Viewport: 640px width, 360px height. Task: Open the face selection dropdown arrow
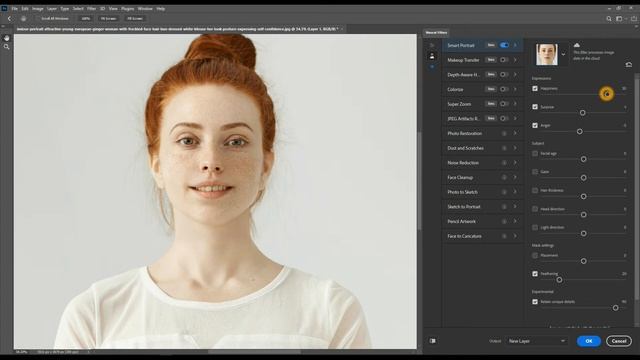[564, 54]
